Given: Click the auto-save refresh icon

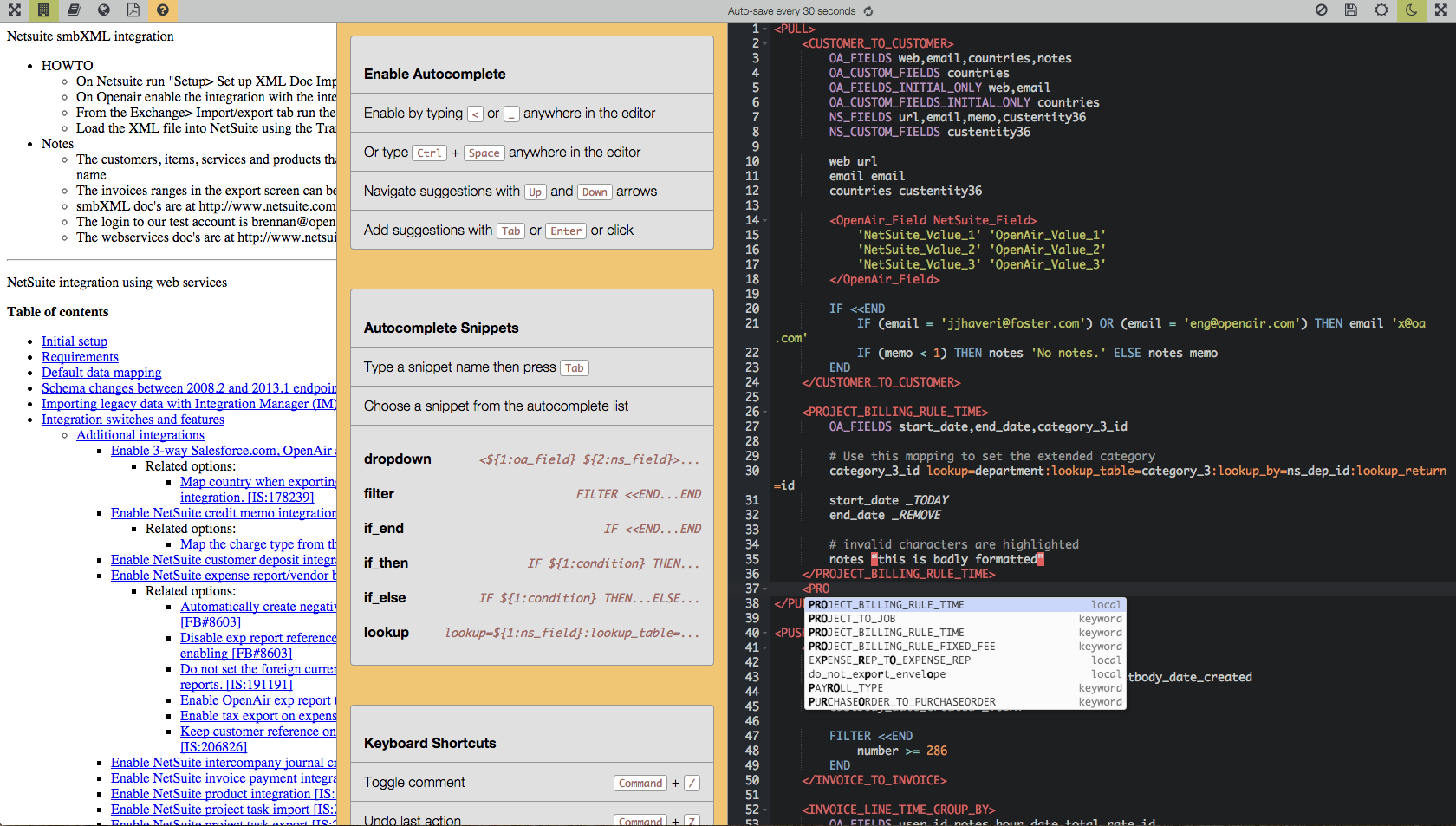Looking at the screenshot, I should 868,11.
